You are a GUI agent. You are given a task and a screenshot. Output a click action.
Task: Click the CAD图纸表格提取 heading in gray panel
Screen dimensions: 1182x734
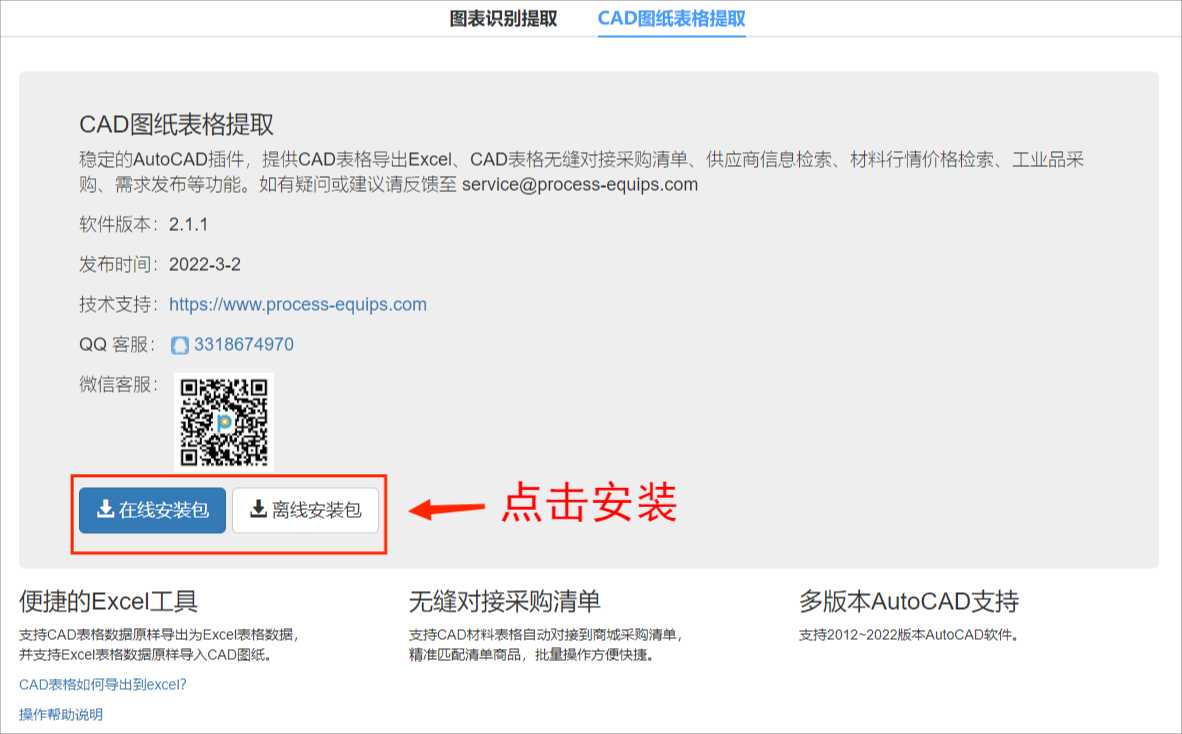pyautogui.click(x=176, y=124)
